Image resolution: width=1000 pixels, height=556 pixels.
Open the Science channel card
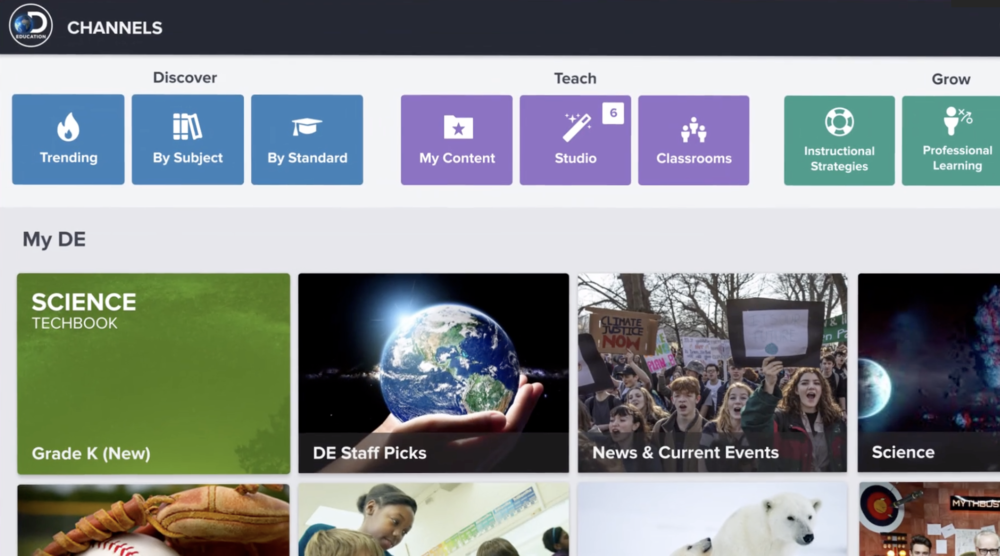[929, 373]
